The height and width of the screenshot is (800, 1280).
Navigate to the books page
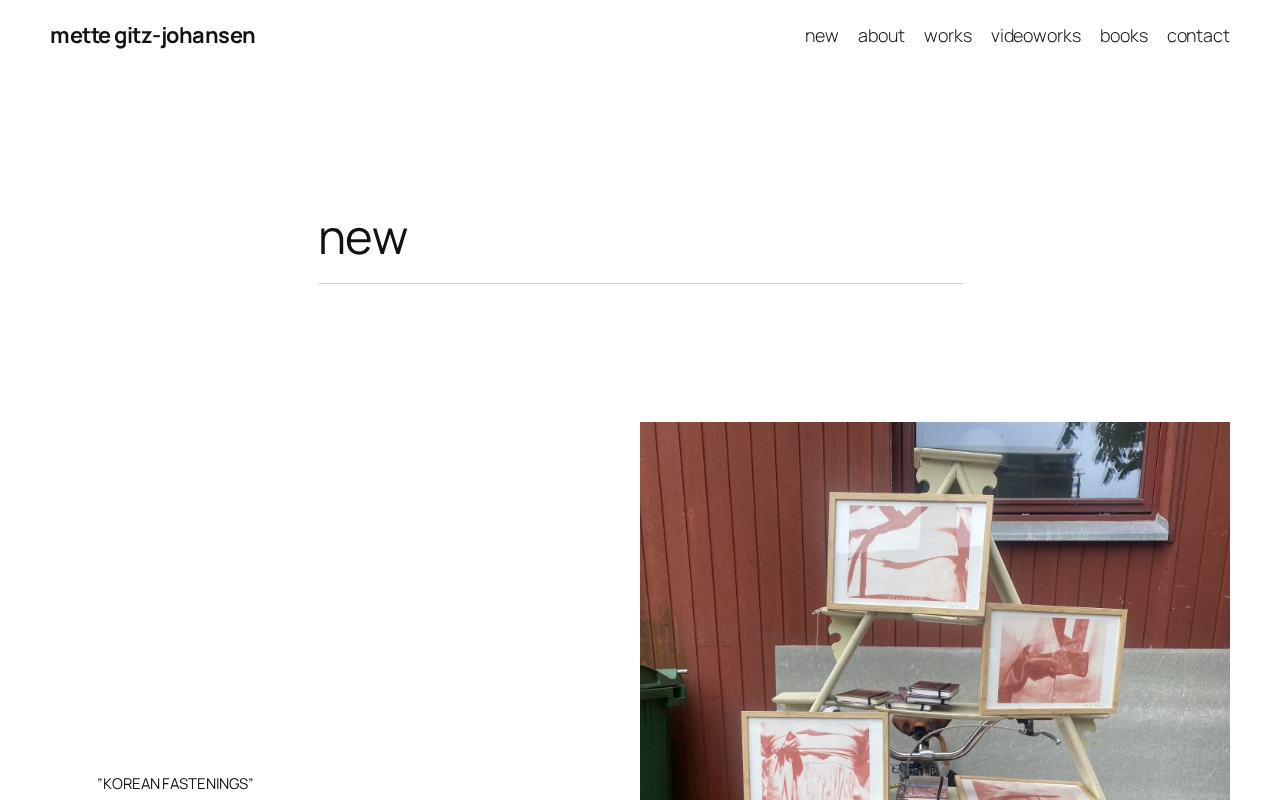click(1124, 35)
